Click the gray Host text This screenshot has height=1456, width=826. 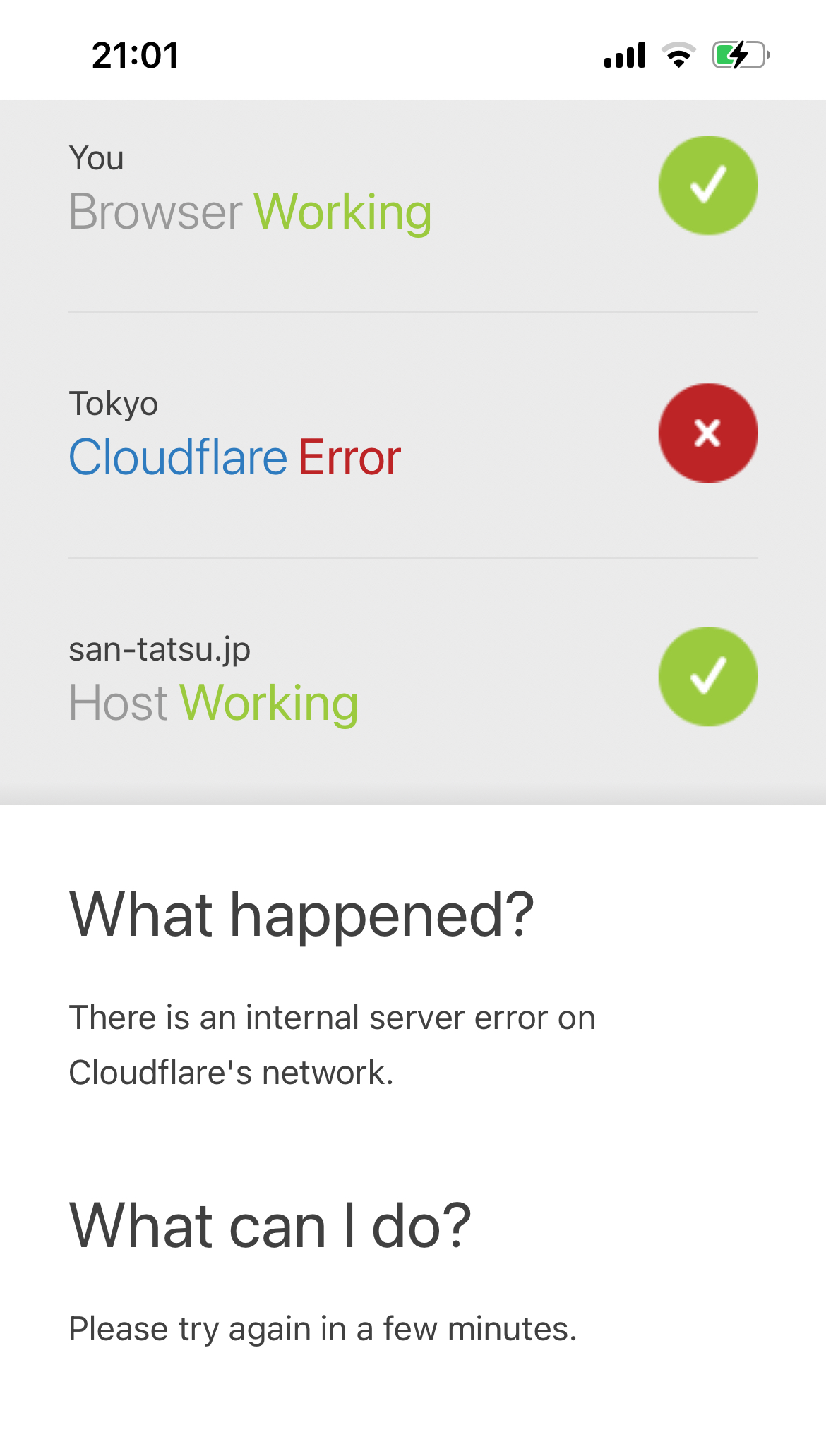(119, 703)
